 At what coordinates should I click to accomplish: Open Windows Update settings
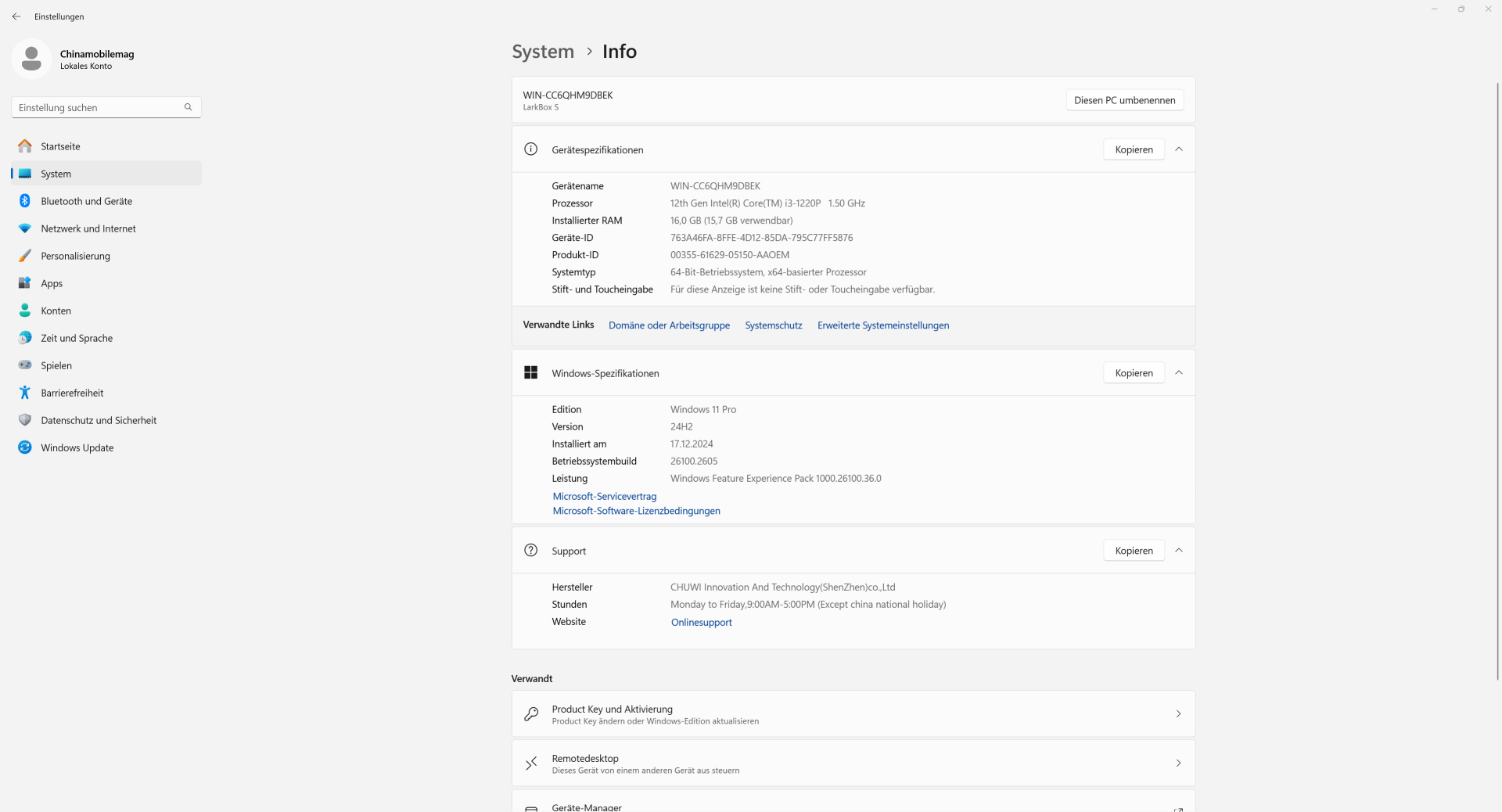(106, 447)
